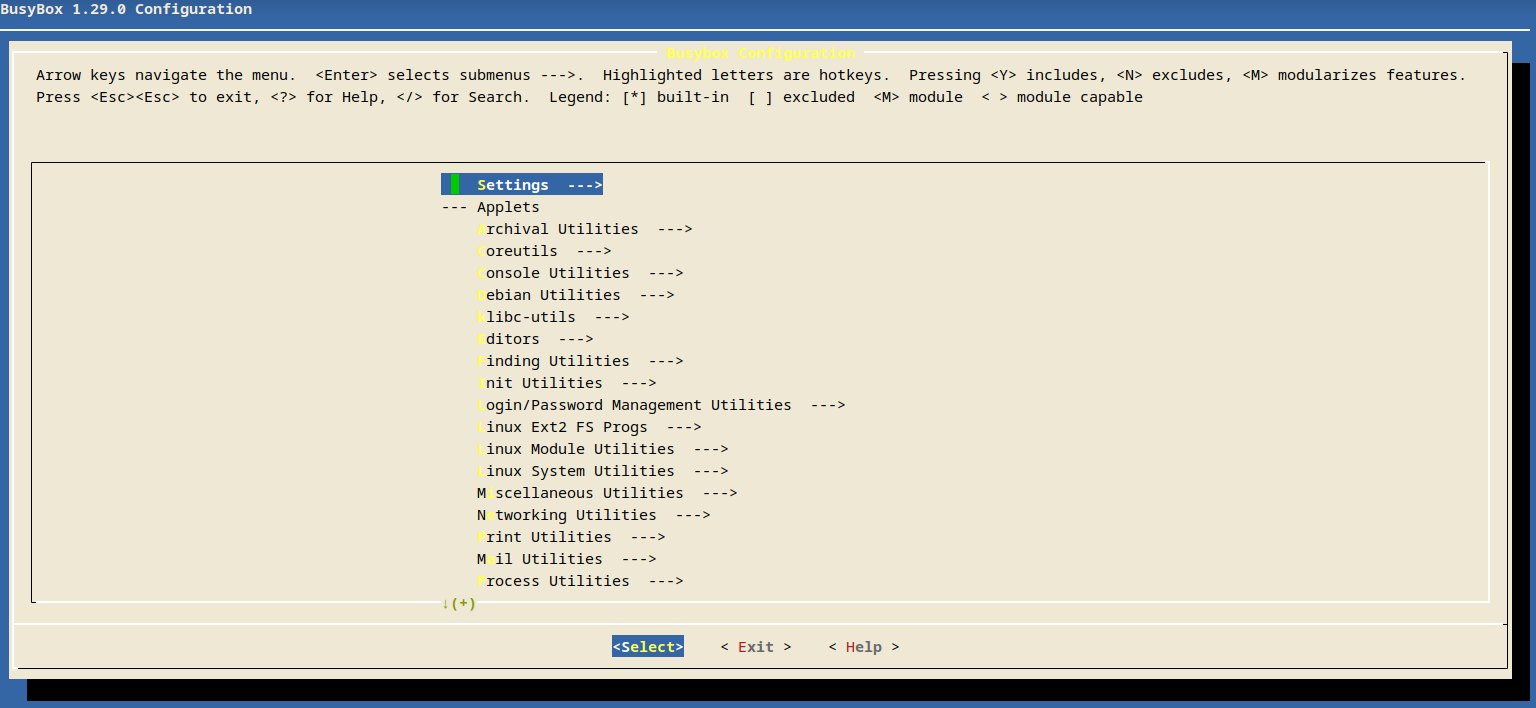Click the 'BusyBox 1.29.0 Configuration' header text
The width and height of the screenshot is (1536, 708).
[127, 9]
